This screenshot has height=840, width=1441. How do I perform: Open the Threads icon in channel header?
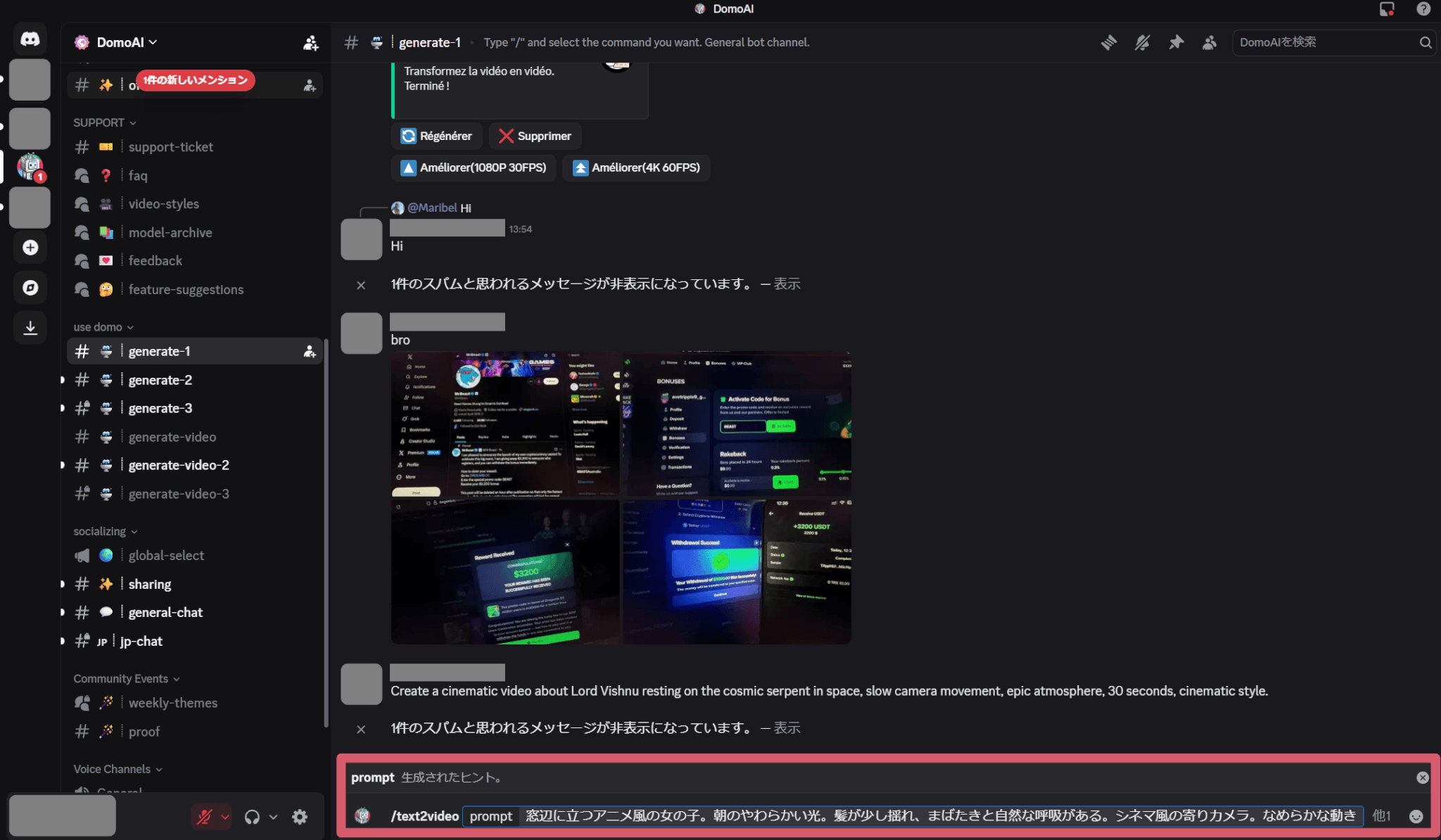(1109, 42)
